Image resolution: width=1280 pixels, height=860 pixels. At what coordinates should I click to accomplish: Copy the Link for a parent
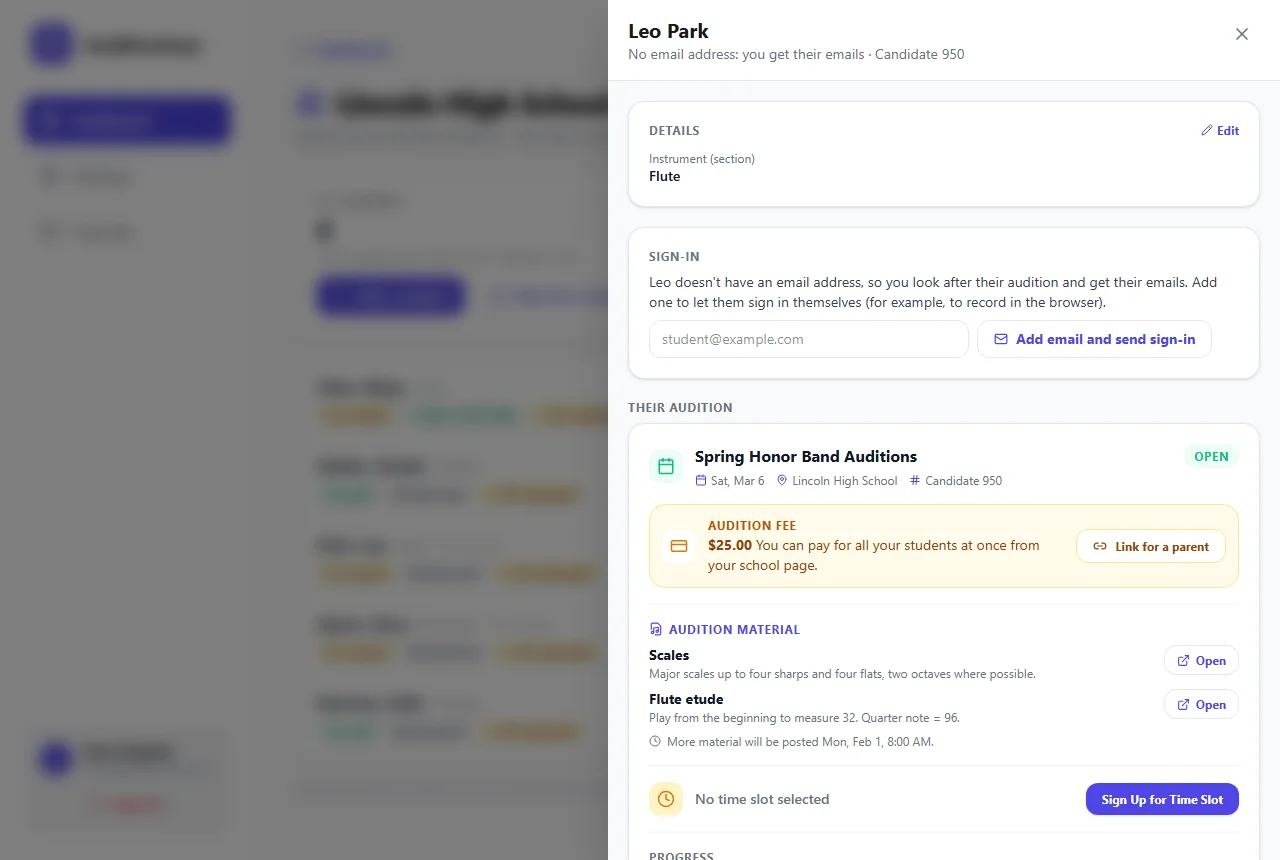pyautogui.click(x=1150, y=546)
